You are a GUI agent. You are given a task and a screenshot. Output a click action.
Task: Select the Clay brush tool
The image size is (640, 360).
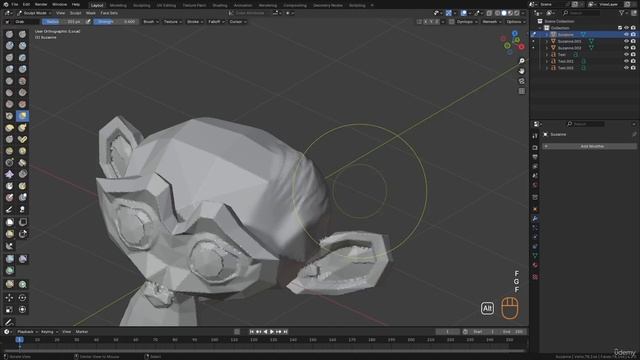pos(9,46)
